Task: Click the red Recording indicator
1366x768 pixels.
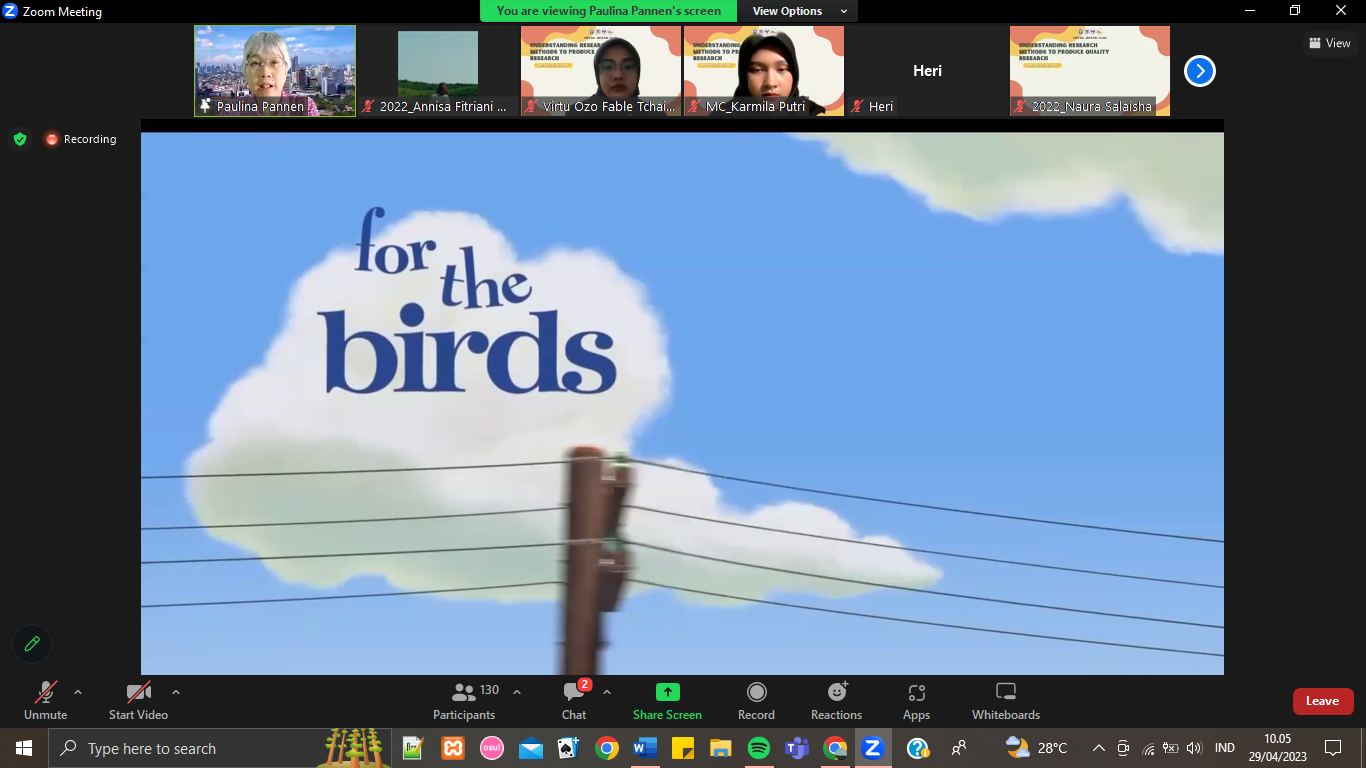Action: (81, 139)
